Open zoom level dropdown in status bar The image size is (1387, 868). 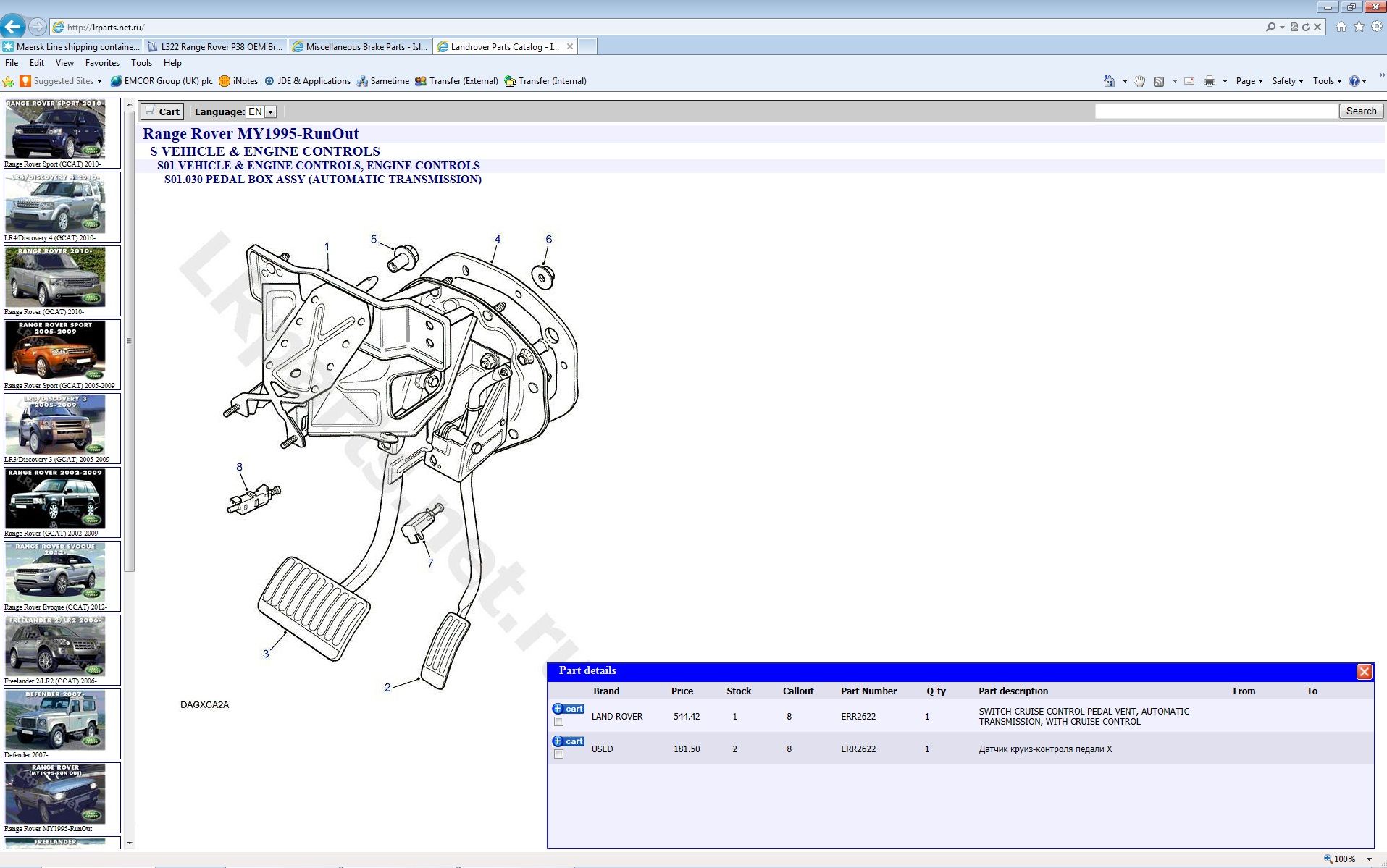point(1369,859)
